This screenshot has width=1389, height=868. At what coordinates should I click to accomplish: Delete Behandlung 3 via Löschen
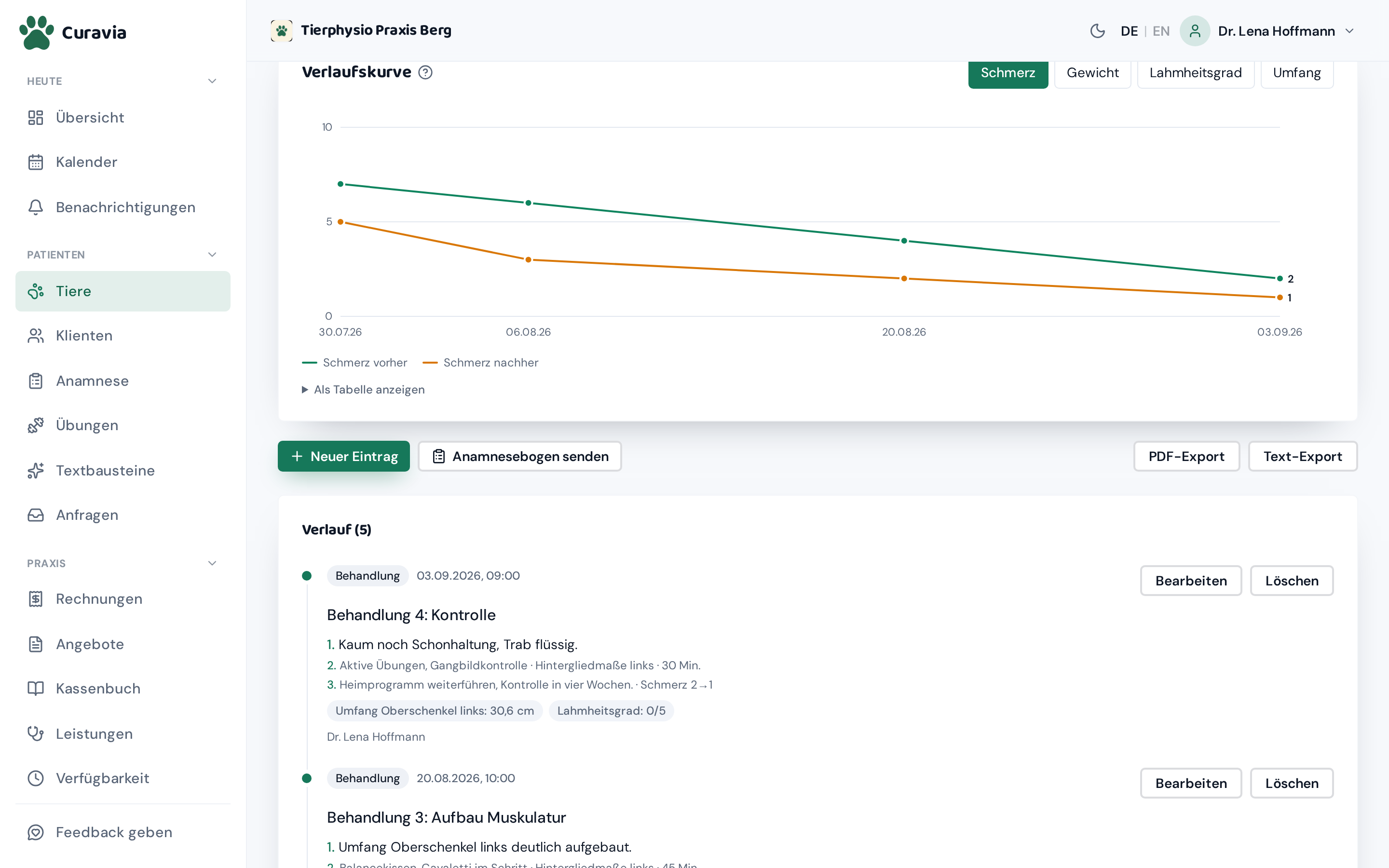coord(1292,783)
